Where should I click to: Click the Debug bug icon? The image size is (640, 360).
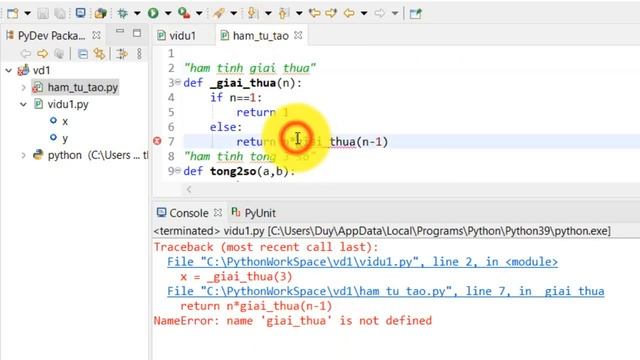coord(122,13)
